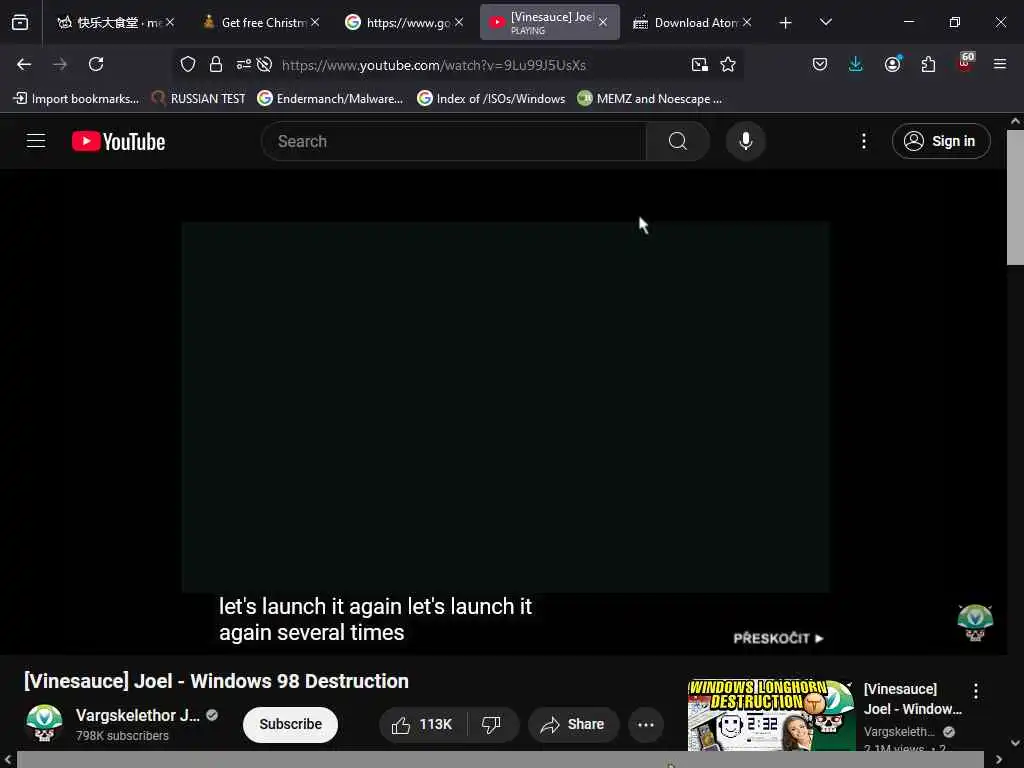
Task: Like the video with 113K likes
Action: coord(422,724)
